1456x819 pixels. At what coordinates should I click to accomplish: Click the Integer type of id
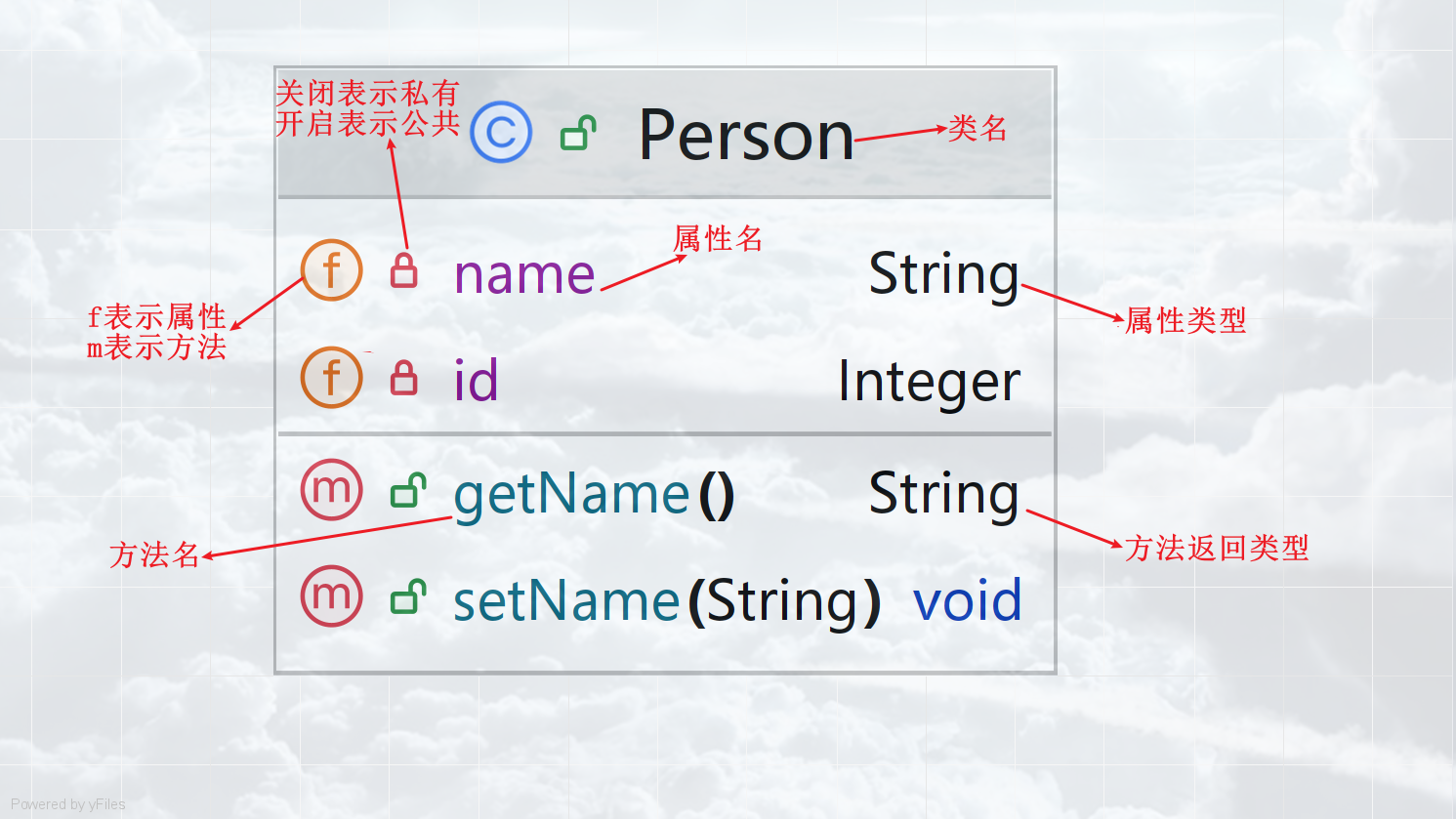pyautogui.click(x=929, y=382)
